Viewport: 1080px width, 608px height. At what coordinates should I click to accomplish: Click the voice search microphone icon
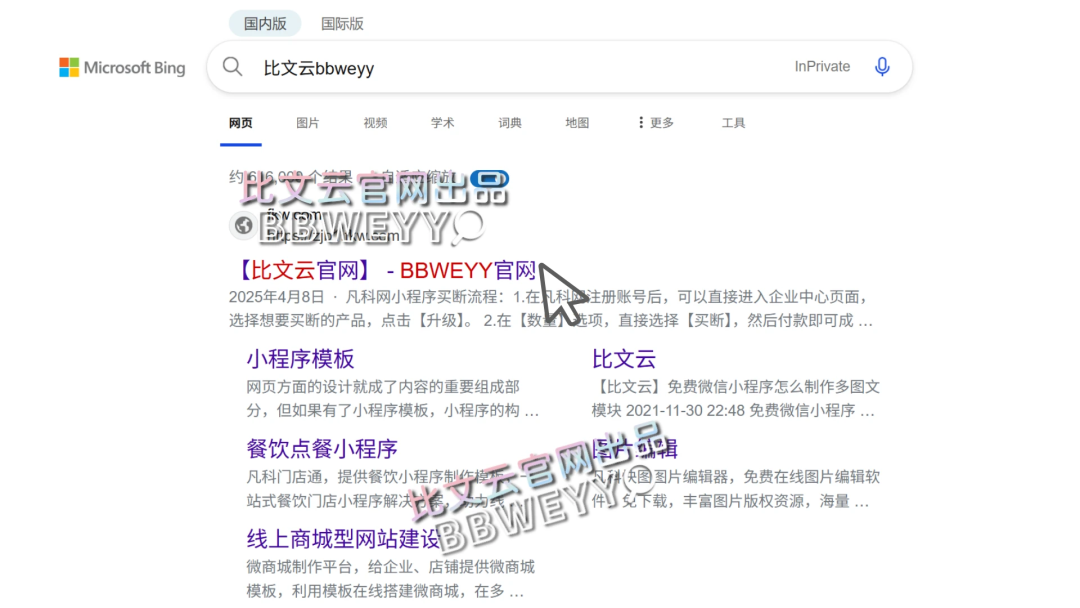(882, 66)
